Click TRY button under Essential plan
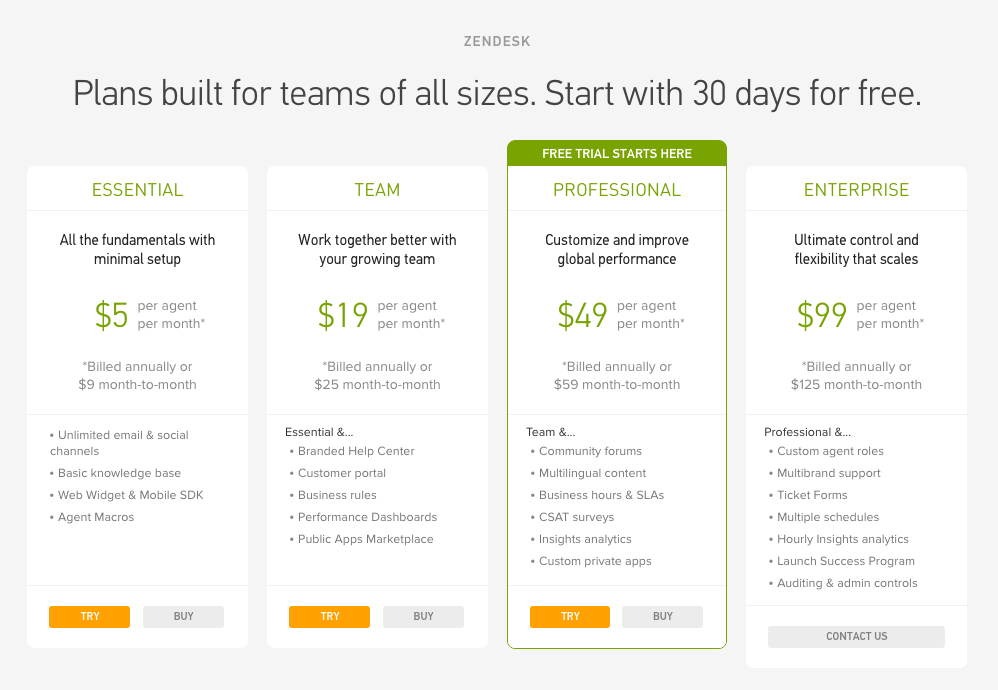The height and width of the screenshot is (690, 998). (x=89, y=616)
